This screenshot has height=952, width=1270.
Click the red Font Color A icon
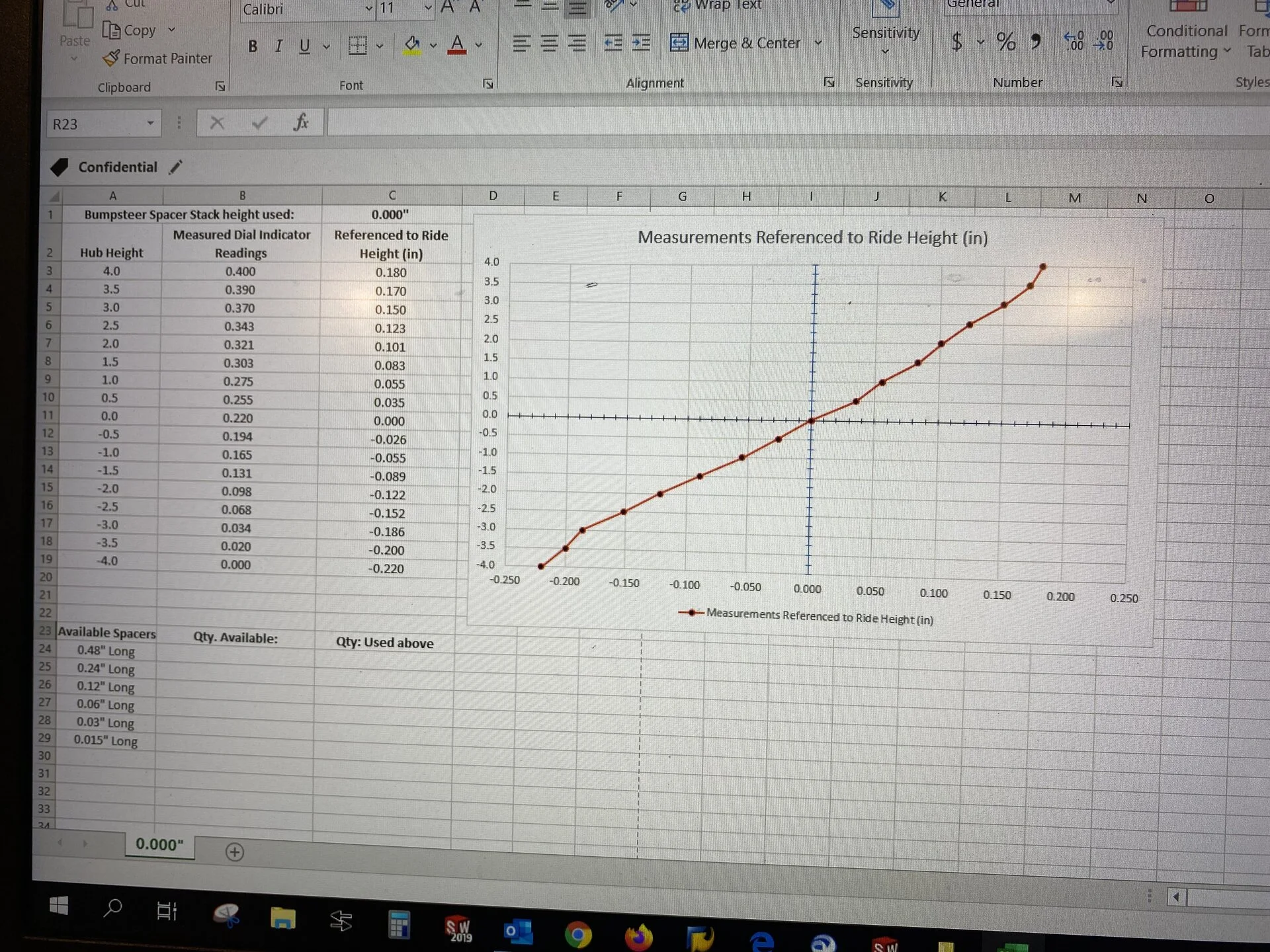(456, 44)
